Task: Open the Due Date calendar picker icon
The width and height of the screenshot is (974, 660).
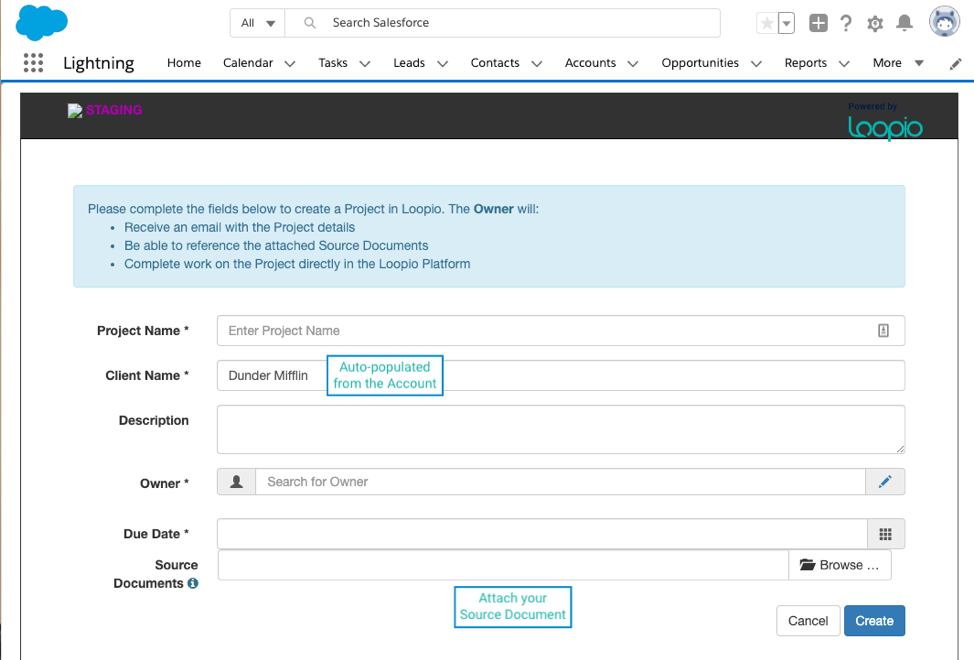Action: (x=885, y=533)
